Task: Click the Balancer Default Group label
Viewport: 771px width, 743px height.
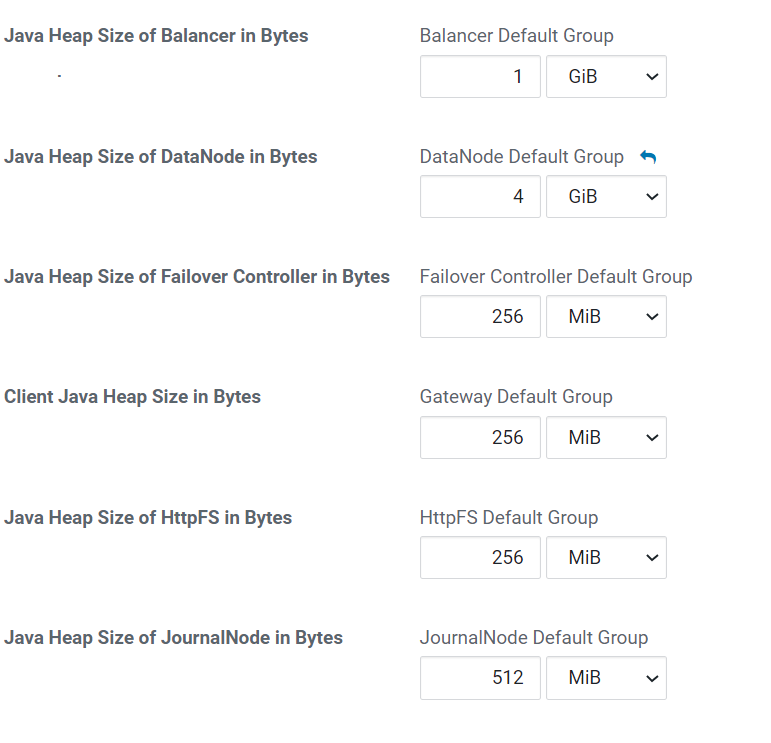Action: tap(516, 36)
